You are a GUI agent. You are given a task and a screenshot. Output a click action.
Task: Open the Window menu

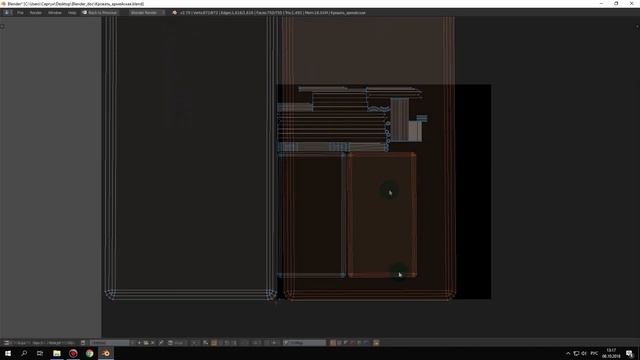[55, 13]
